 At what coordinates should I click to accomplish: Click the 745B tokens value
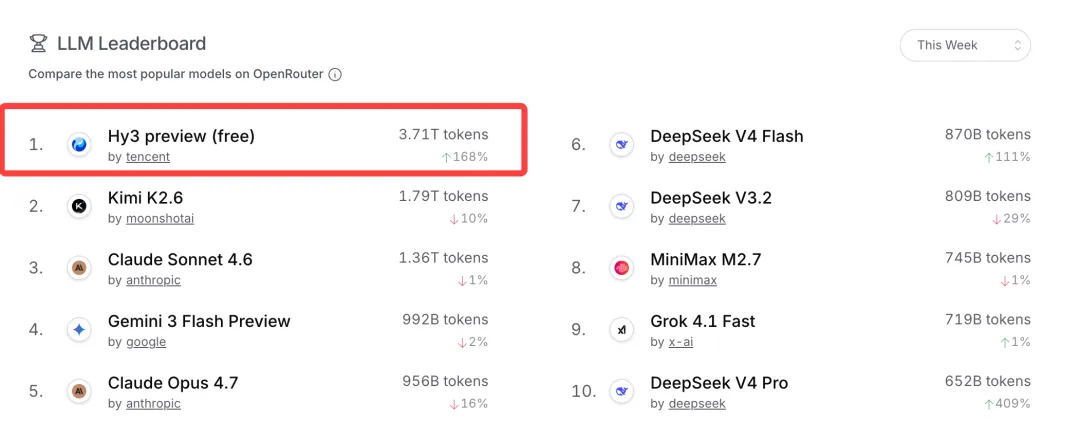[x=988, y=258]
